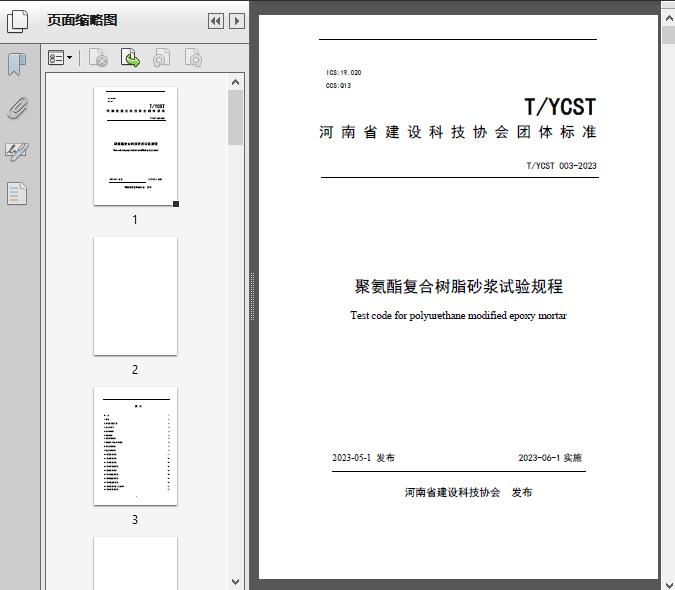Click the ICS:19.020 code text
This screenshot has height=590, width=675.
[344, 72]
